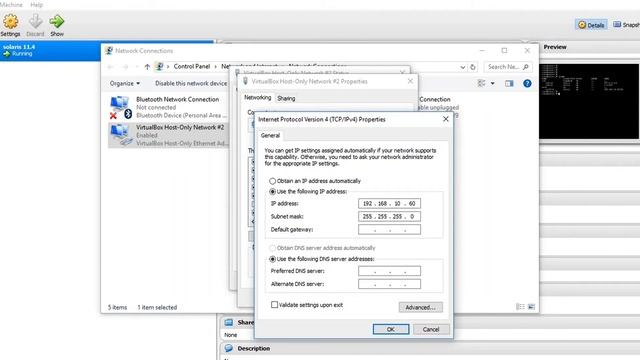Open the view options dropdown arrow

pyautogui.click(x=493, y=83)
